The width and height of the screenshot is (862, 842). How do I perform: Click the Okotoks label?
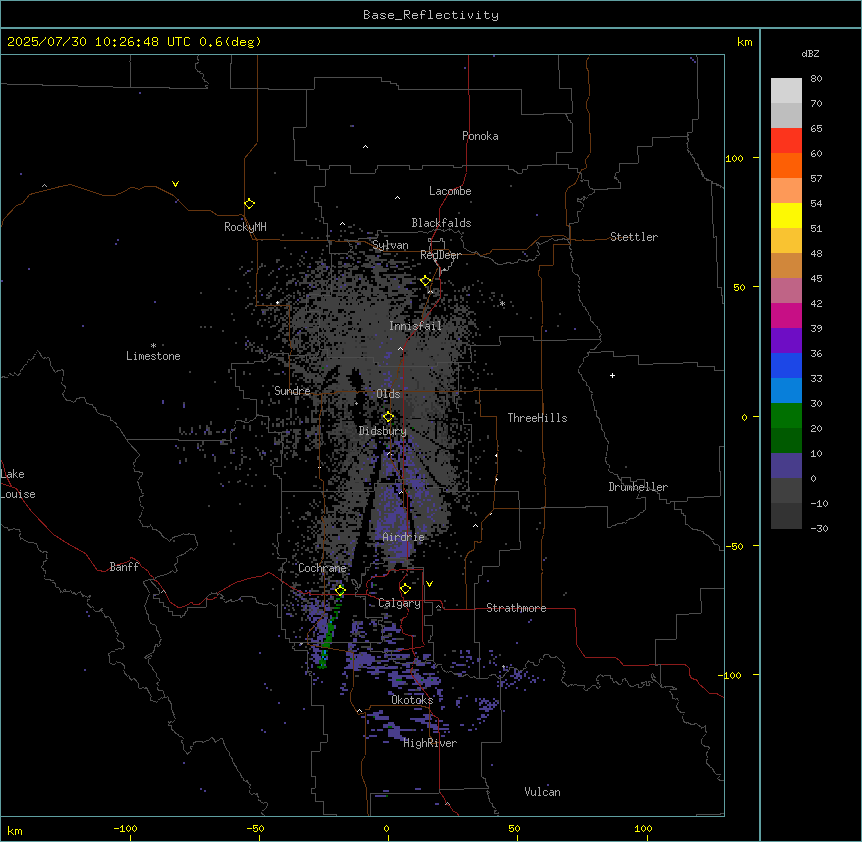point(412,700)
